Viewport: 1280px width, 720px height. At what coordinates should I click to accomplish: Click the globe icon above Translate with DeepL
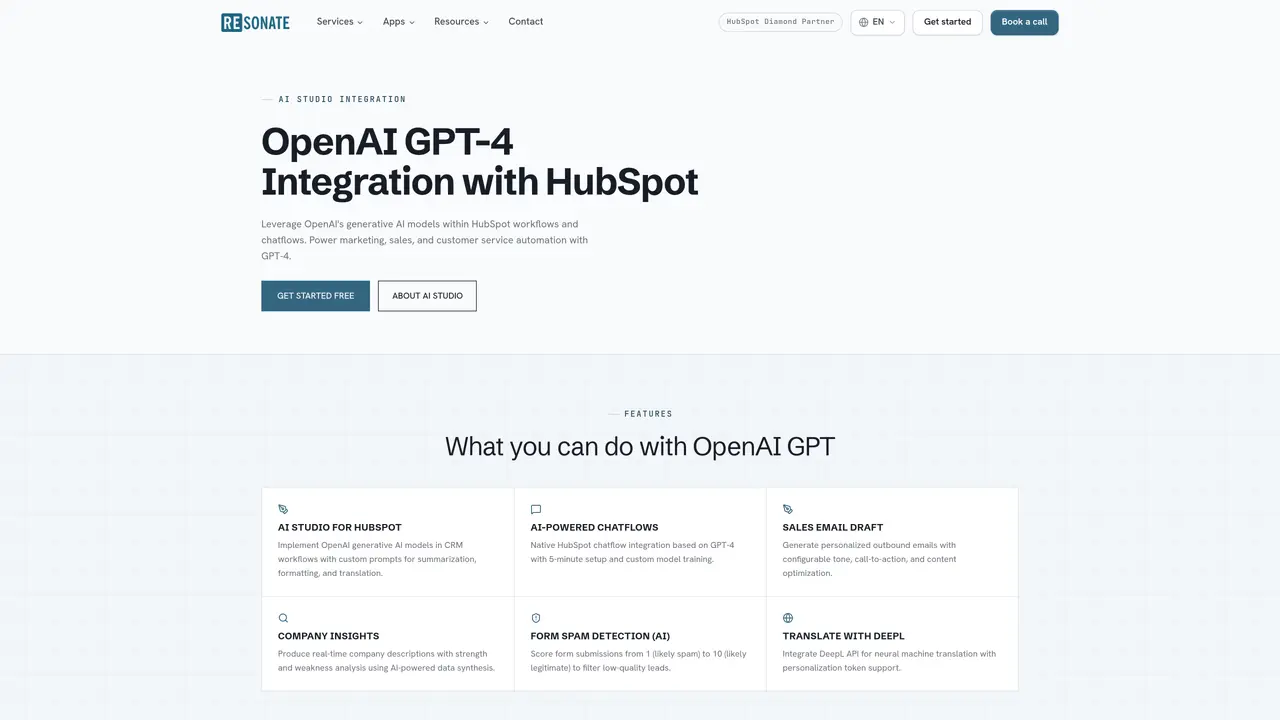tap(788, 618)
